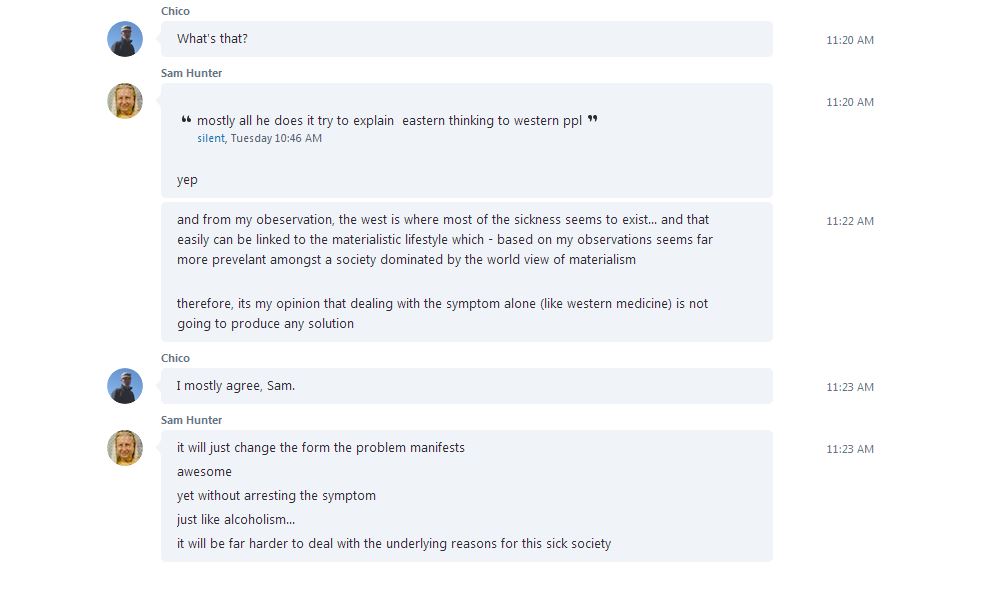Click the closing quotation mark icon
Image resolution: width=982 pixels, height=592 pixels.
click(592, 118)
